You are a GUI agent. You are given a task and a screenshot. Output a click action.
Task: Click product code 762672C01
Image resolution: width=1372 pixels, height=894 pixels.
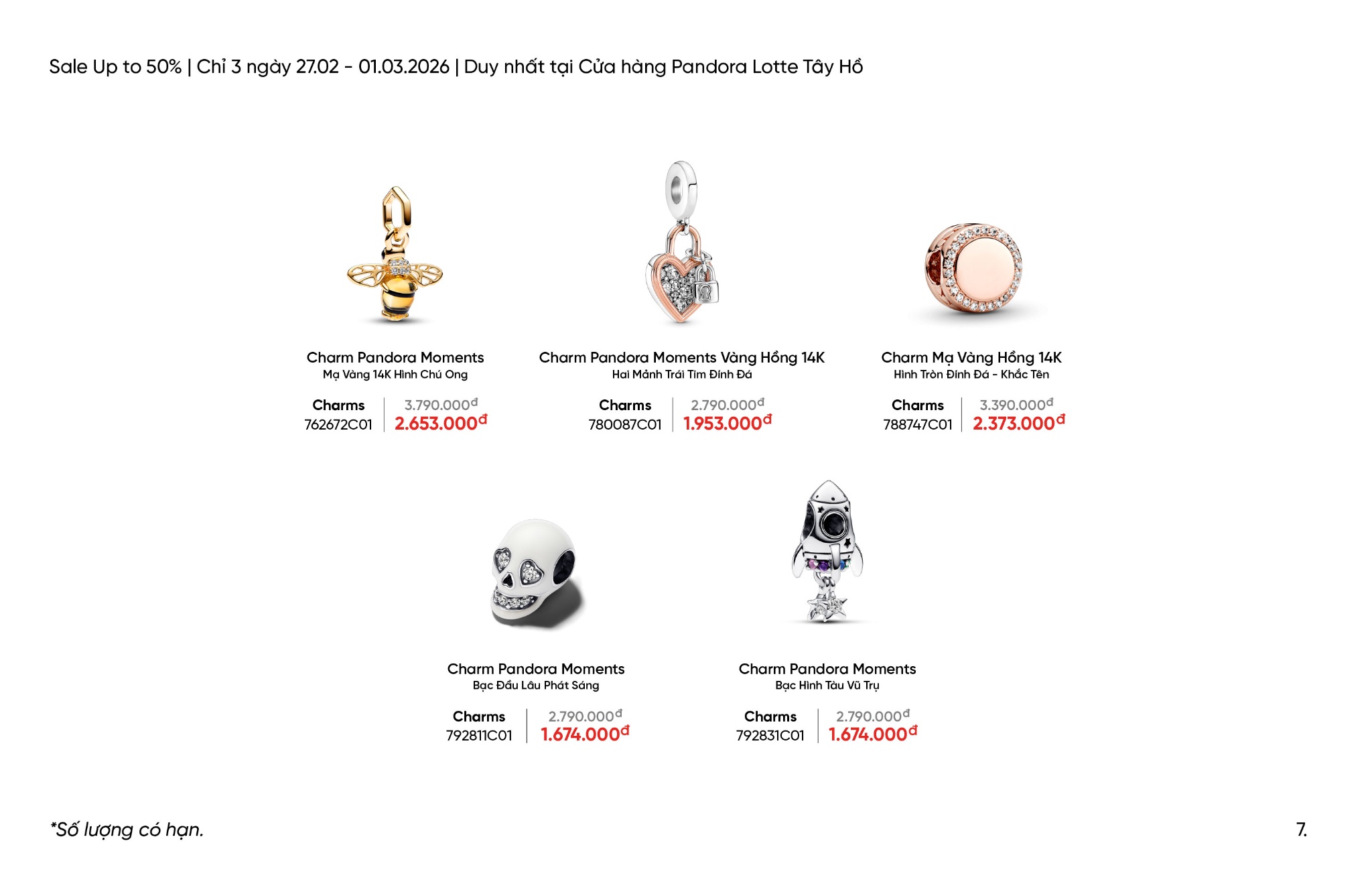(338, 425)
